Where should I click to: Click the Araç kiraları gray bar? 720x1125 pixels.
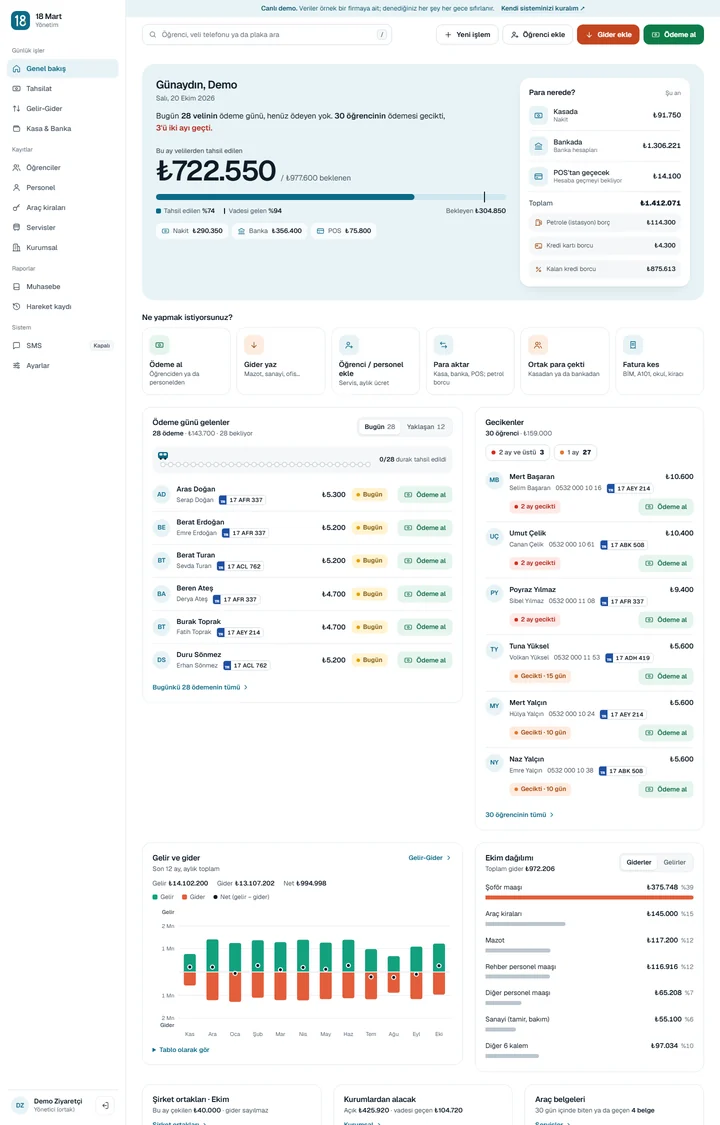[525, 924]
